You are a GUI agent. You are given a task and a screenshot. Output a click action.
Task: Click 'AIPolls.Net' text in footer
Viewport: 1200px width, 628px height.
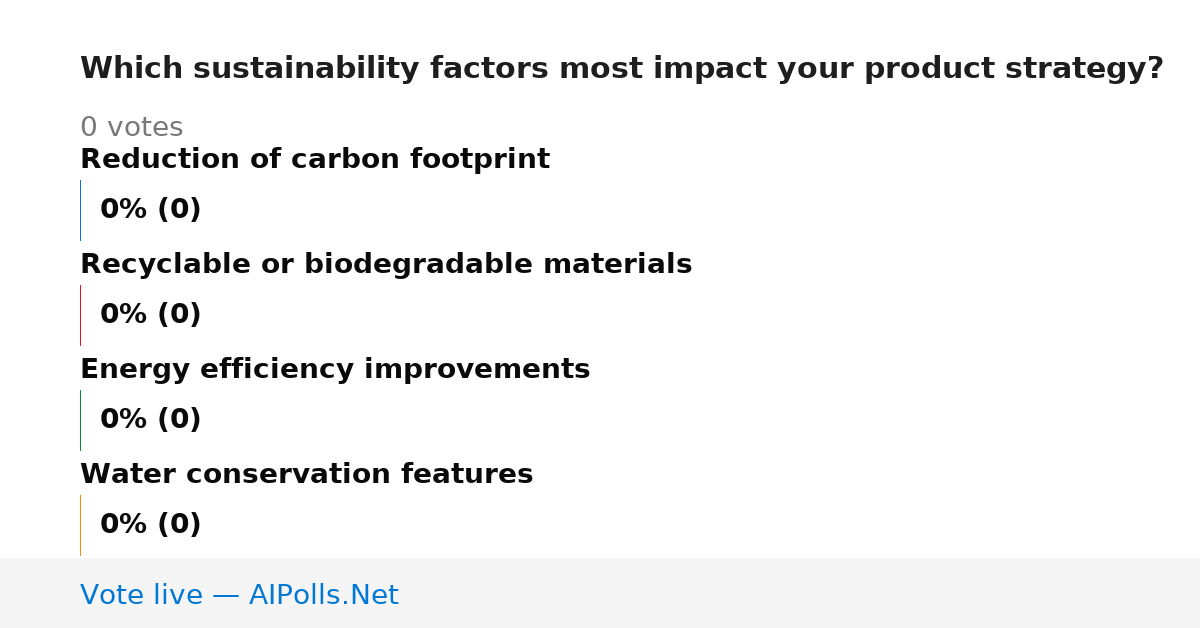coord(324,595)
